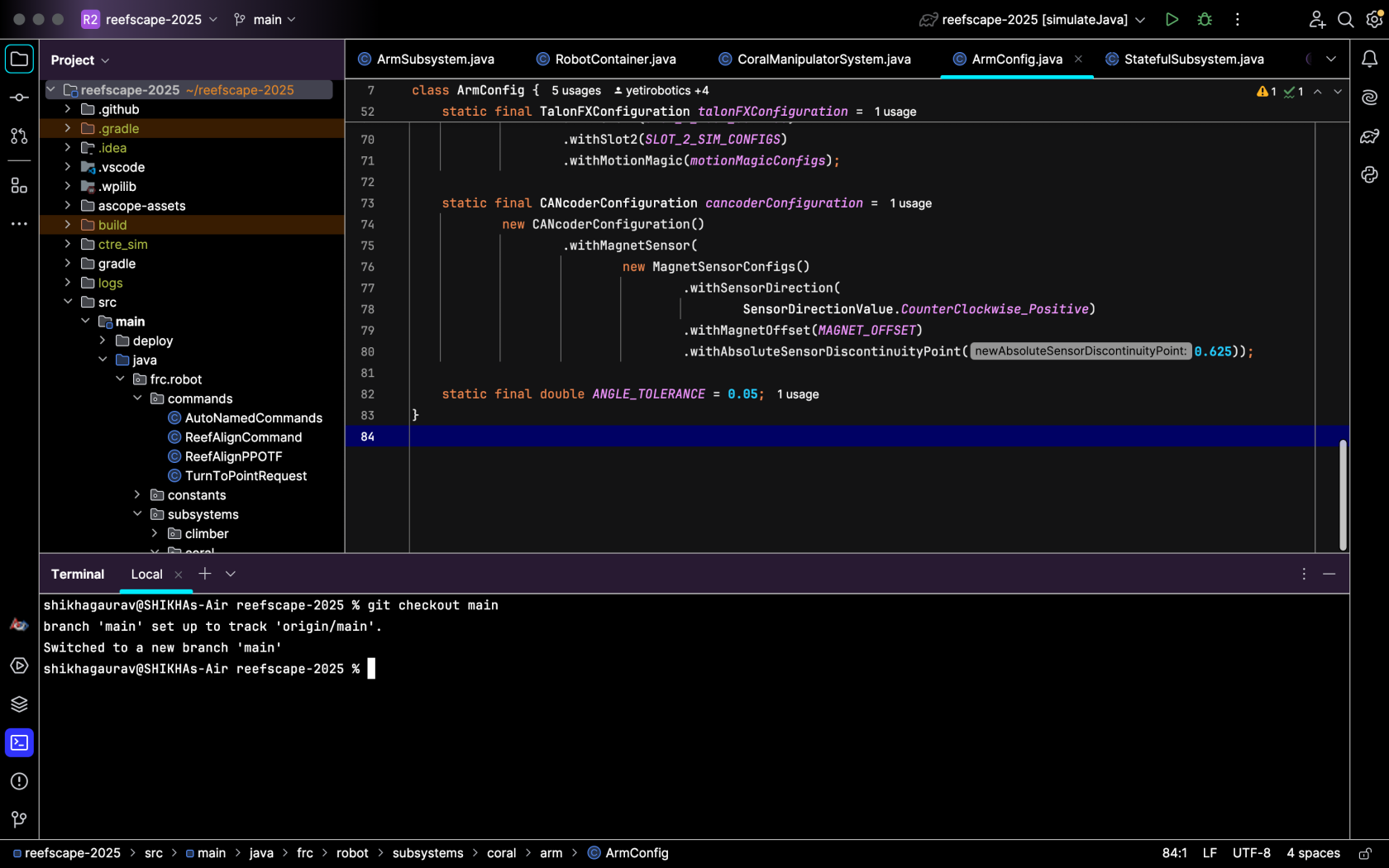Open the 4 spaces indent settings

tap(1313, 853)
